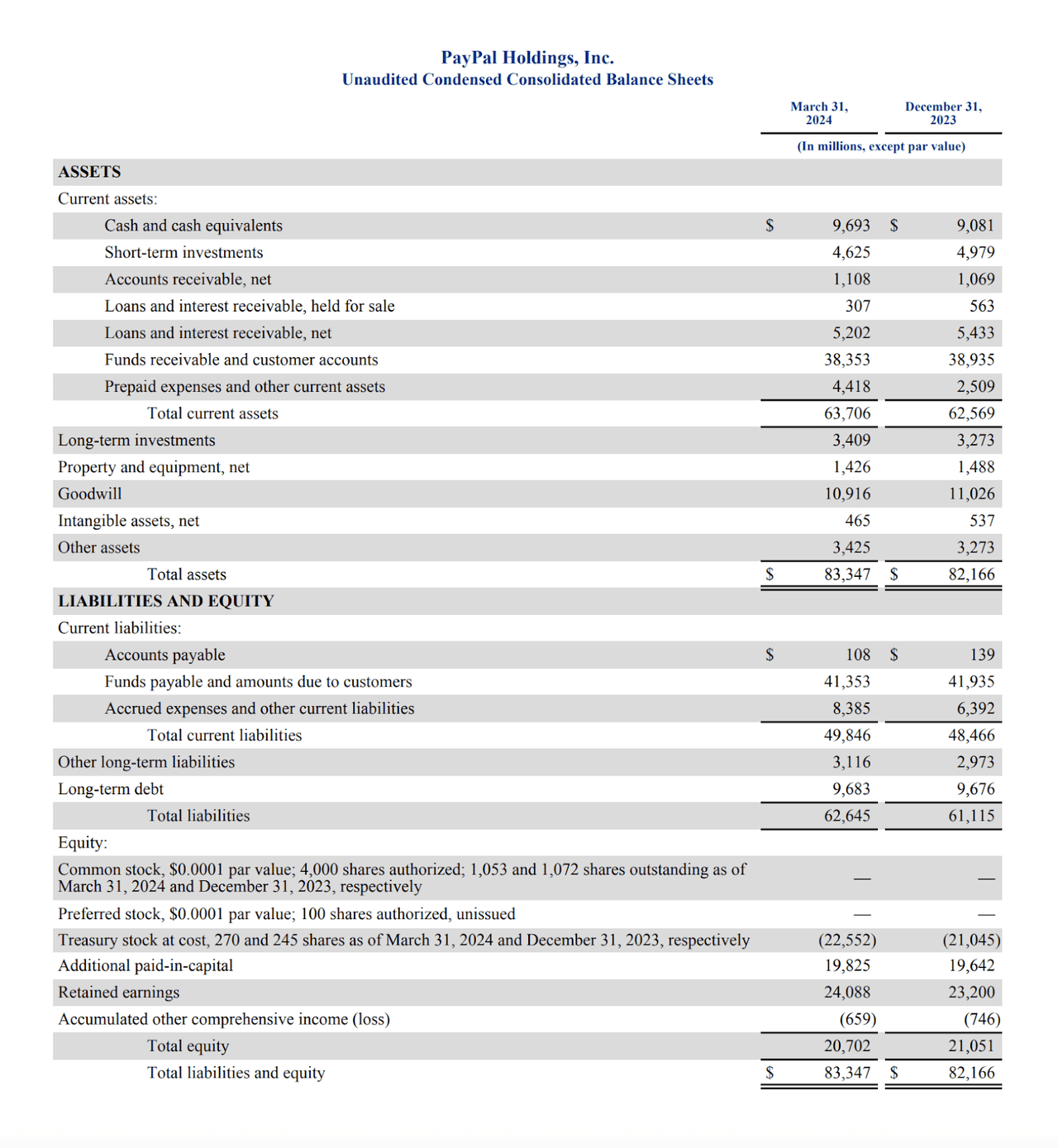
Task: Click 'Funds receivable and customer accounts' label
Action: [x=241, y=360]
